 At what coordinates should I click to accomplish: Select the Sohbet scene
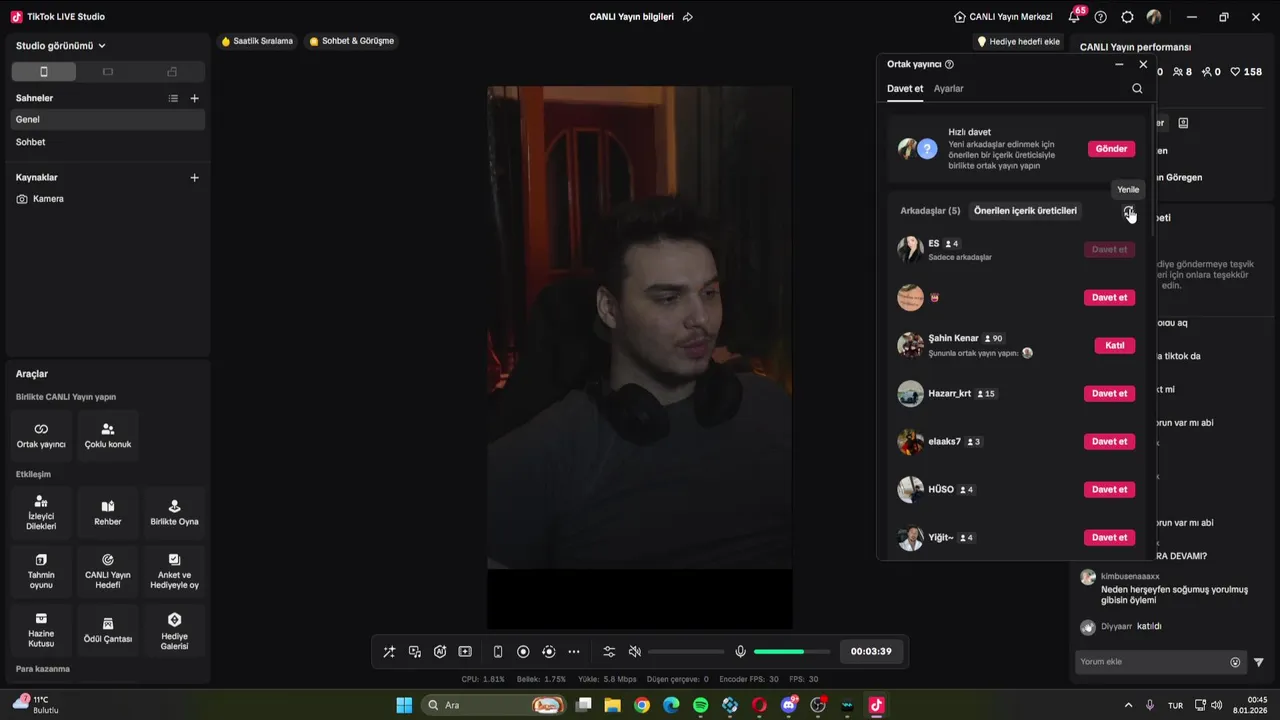point(108,142)
